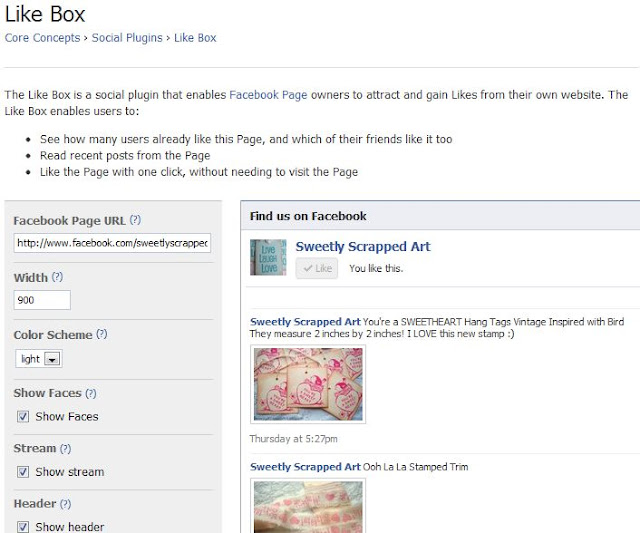This screenshot has width=640, height=533.
Task: Open the Color Scheme light dropdown
Action: 39,359
